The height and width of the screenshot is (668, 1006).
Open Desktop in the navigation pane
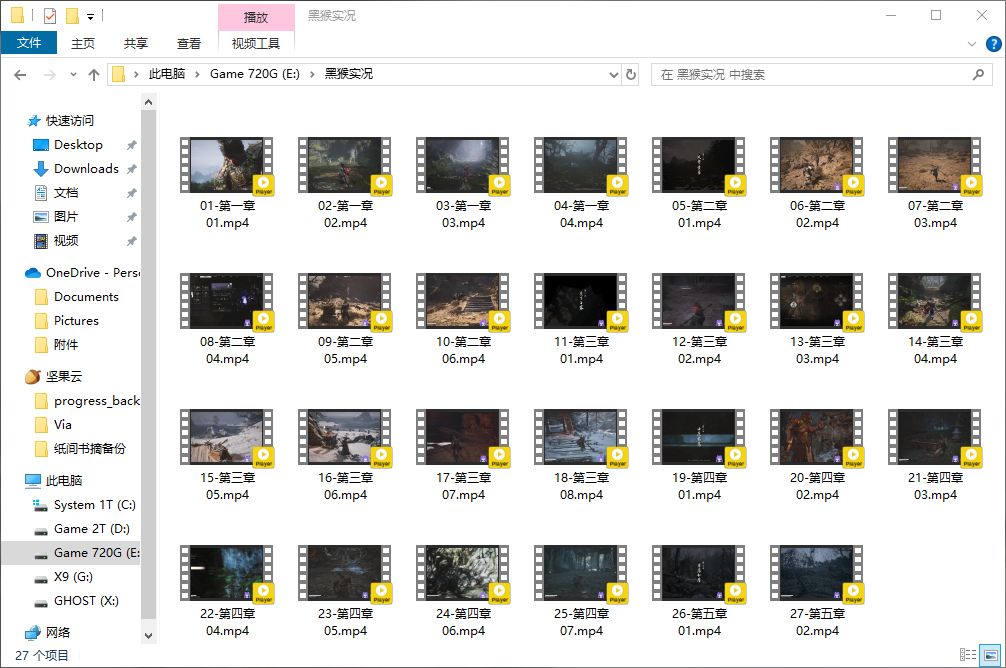[78, 144]
